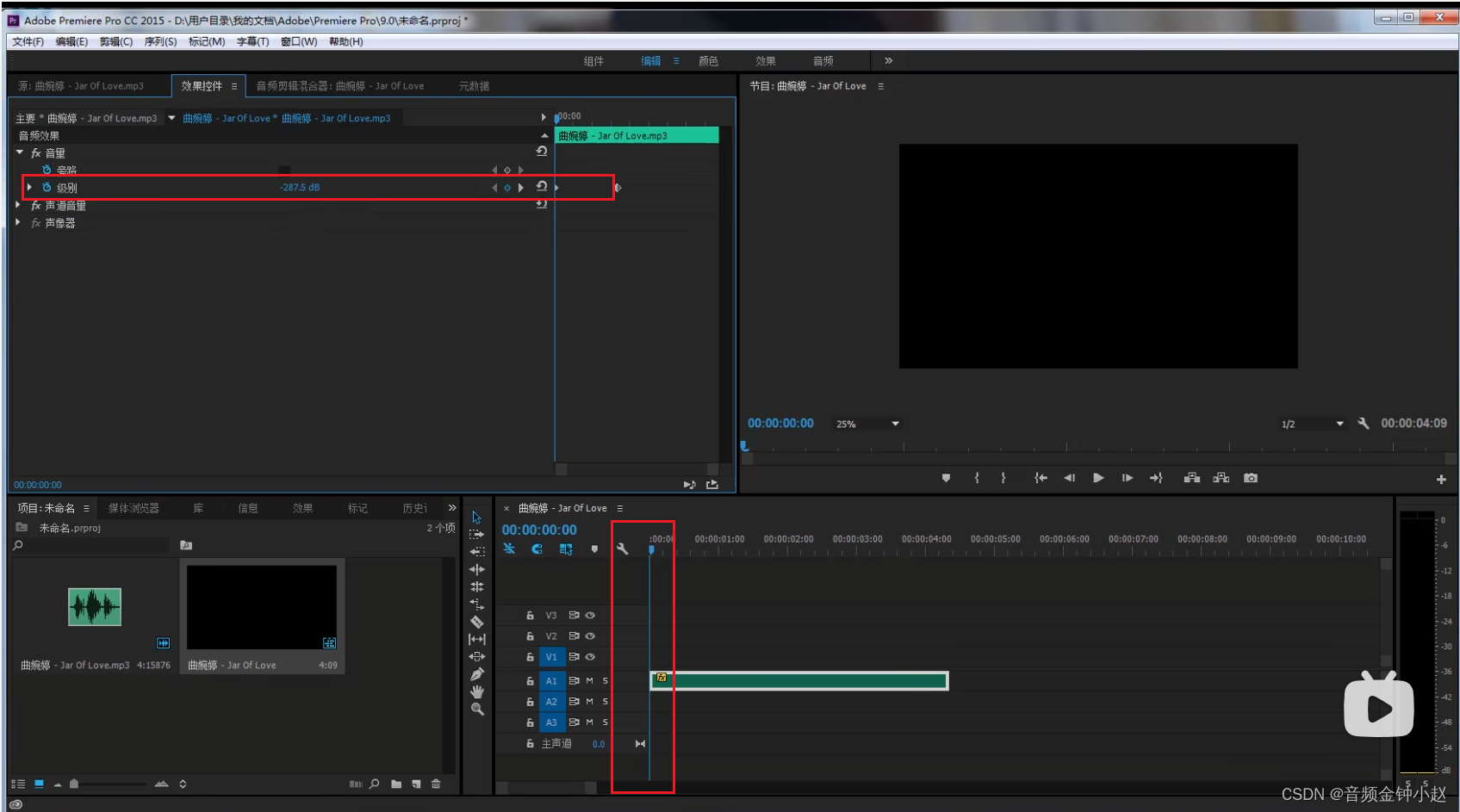Open the 剪辑(C) menu
The height and width of the screenshot is (812, 1460).
pos(115,41)
